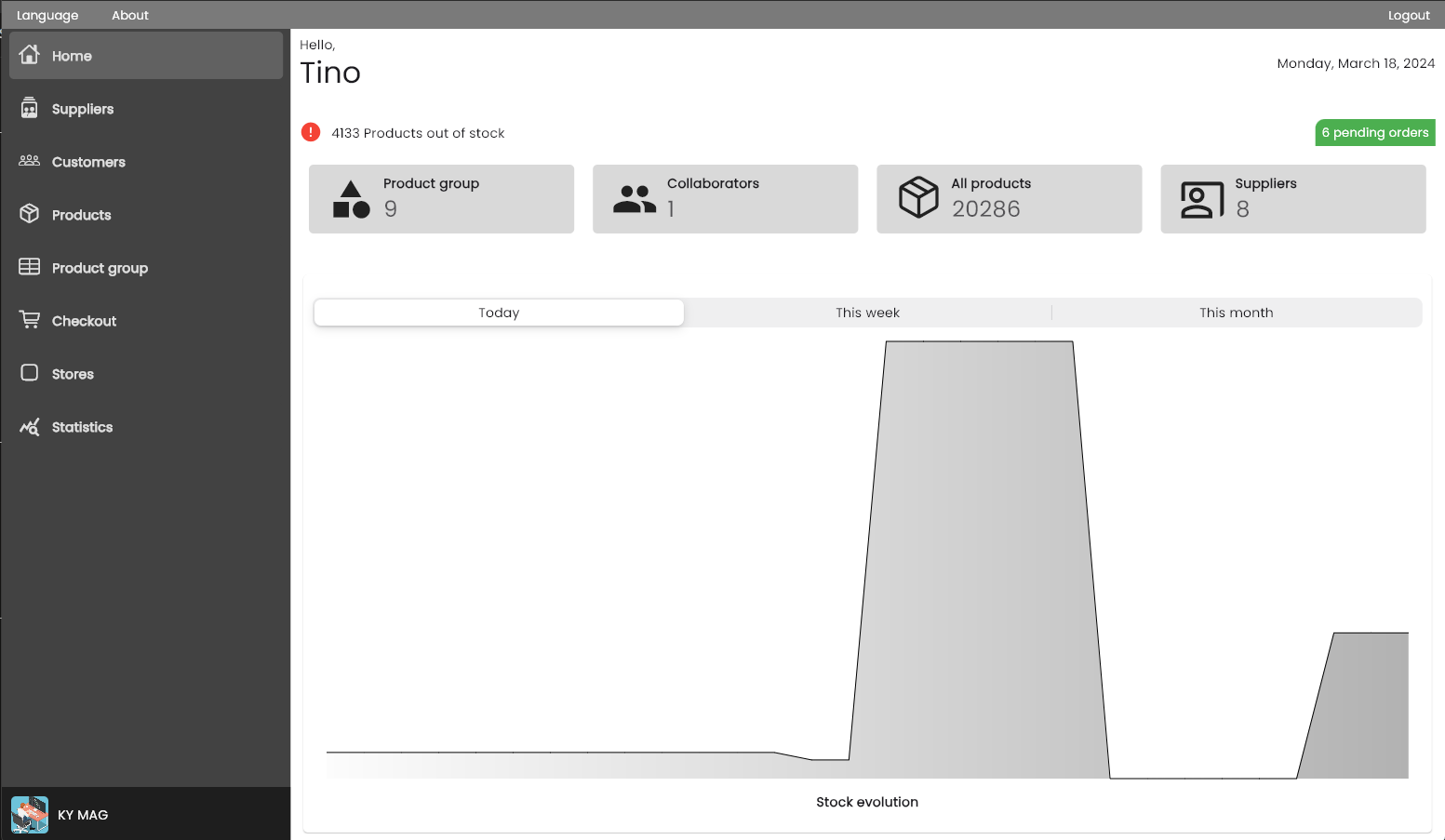Open Statistics via the chart icon
The height and width of the screenshot is (840, 1445).
click(30, 426)
